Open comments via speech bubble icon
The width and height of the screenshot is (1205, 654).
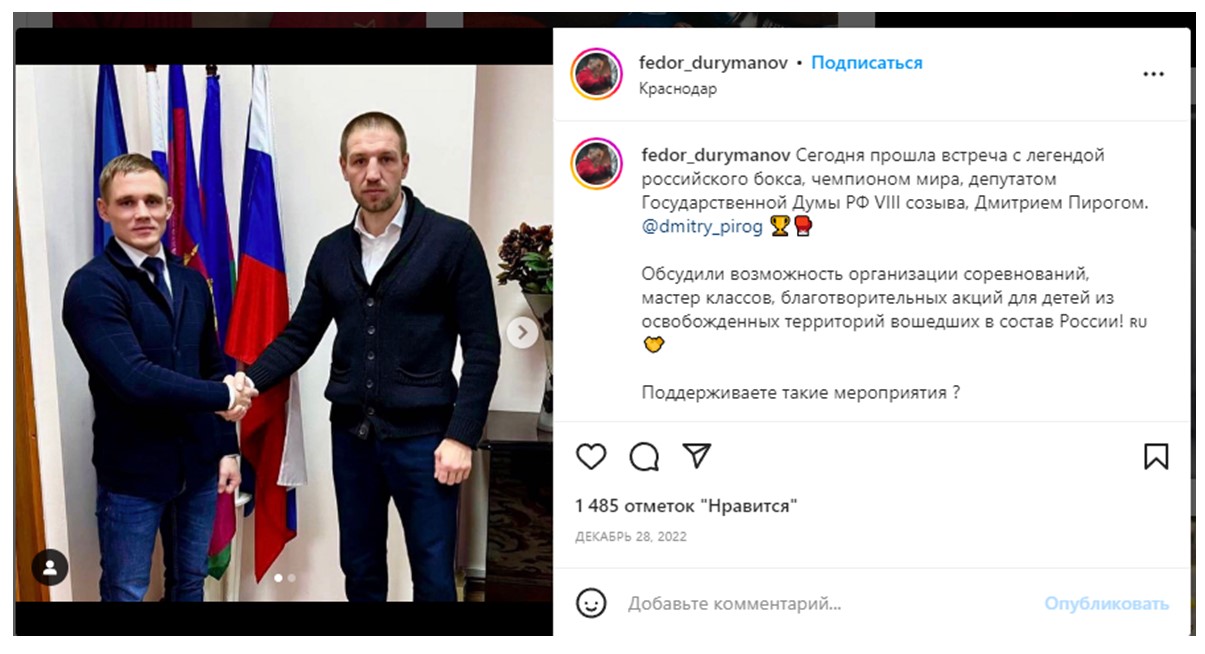pos(644,457)
